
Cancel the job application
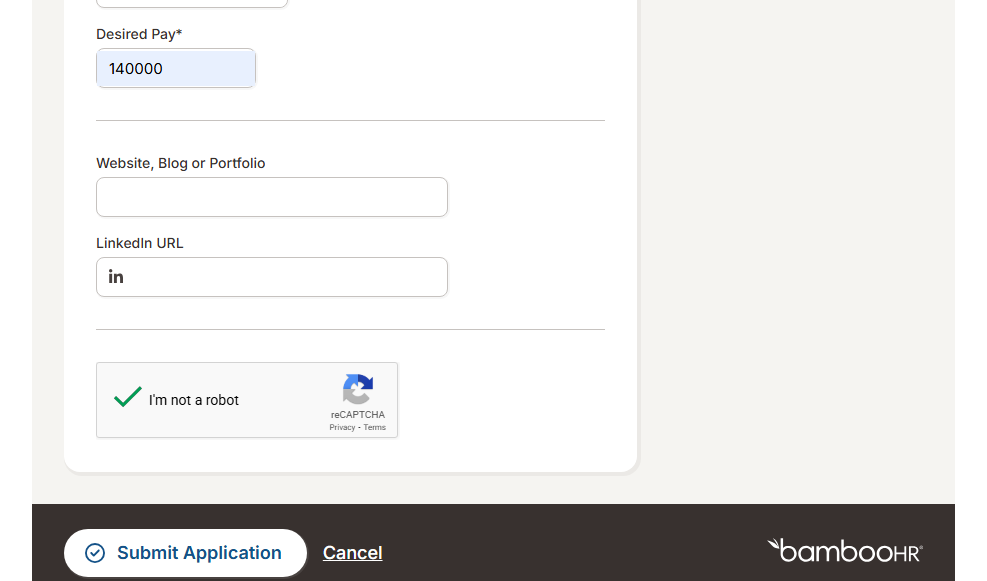pos(352,553)
